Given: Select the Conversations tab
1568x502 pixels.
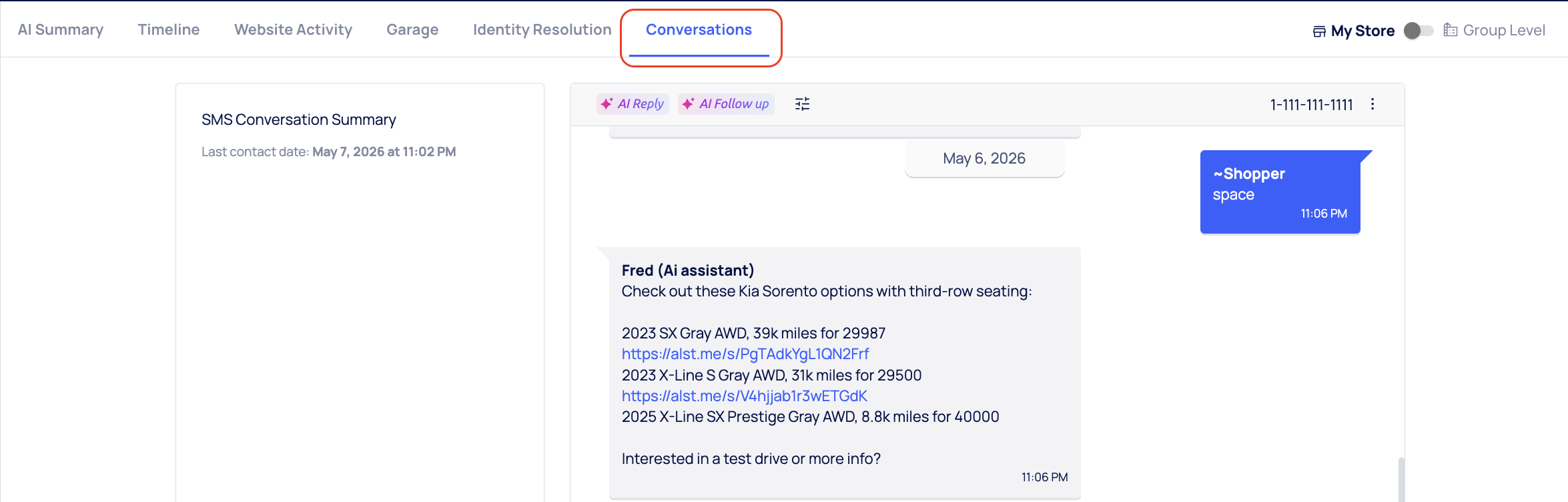Looking at the screenshot, I should click(699, 30).
